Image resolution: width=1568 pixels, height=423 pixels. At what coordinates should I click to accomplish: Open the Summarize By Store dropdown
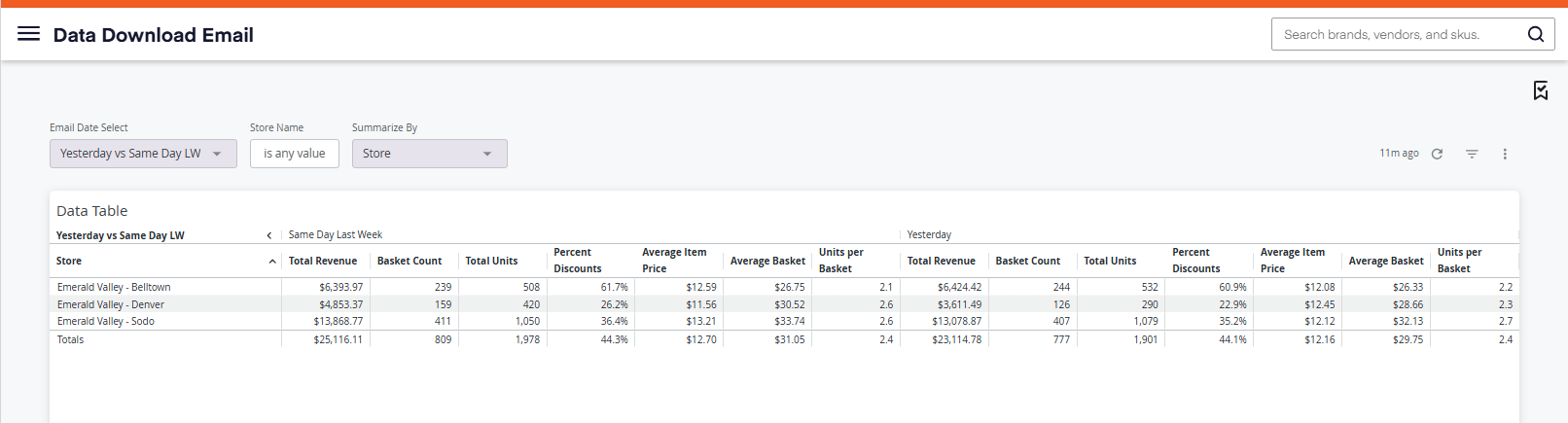[429, 154]
